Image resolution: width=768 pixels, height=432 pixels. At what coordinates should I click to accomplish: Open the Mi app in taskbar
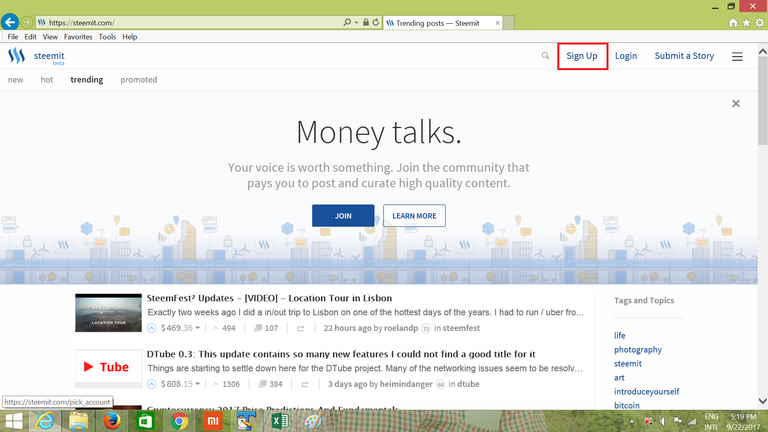[x=212, y=421]
